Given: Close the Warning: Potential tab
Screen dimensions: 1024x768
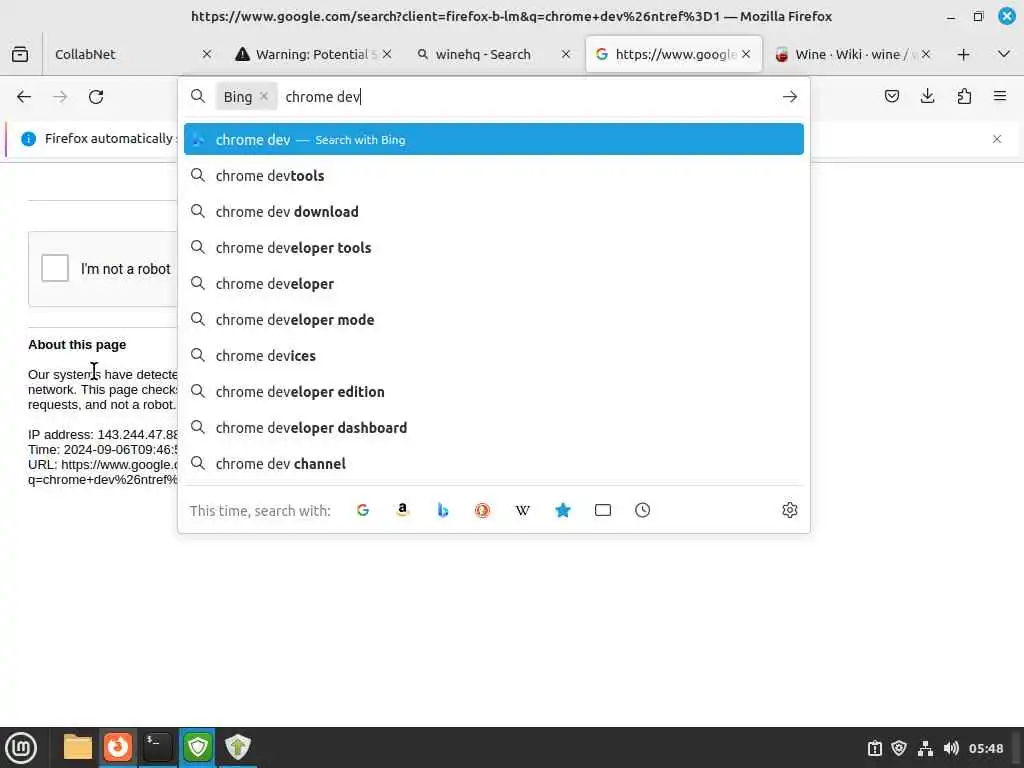Looking at the screenshot, I should [387, 54].
